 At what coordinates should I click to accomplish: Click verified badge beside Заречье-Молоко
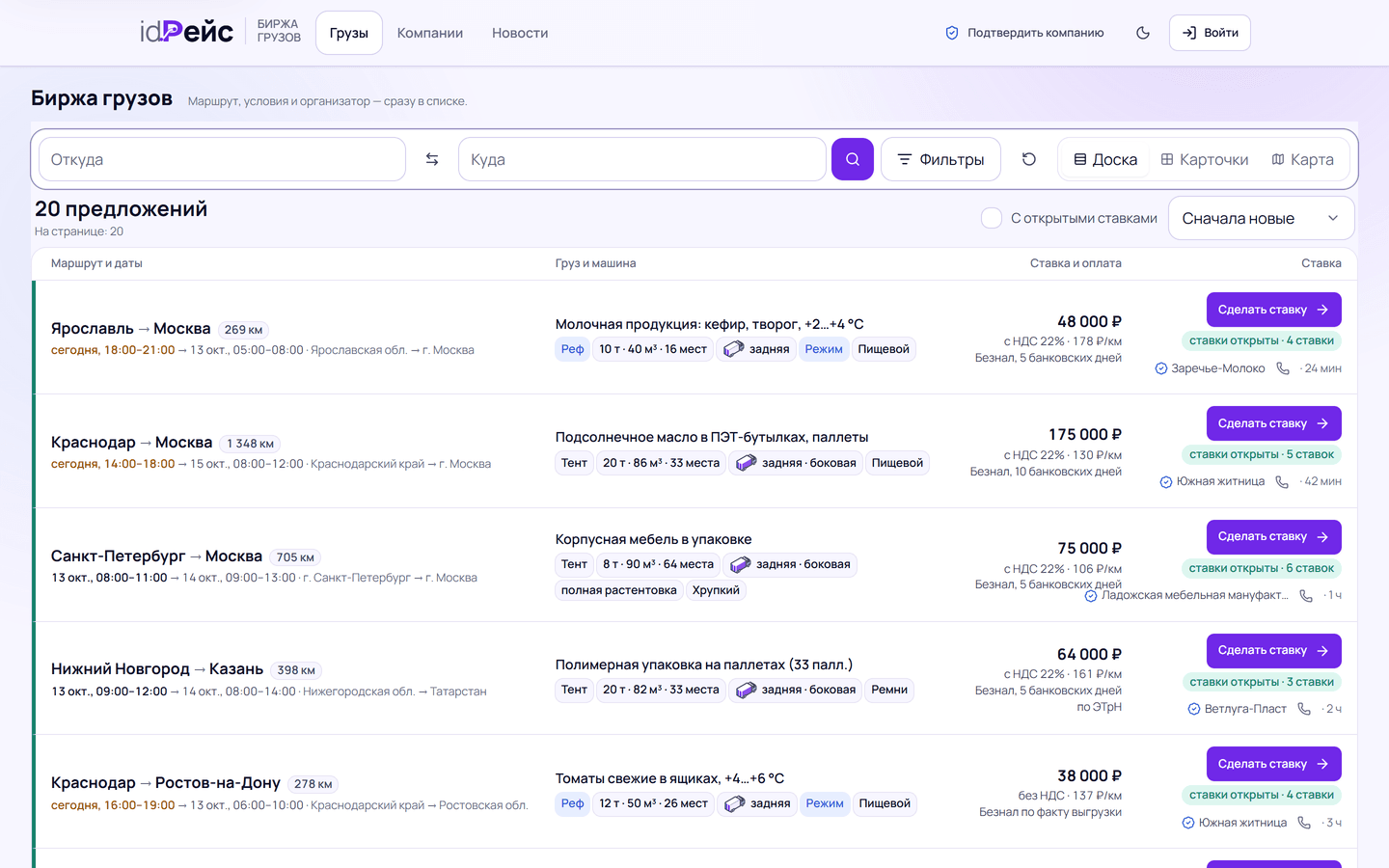[1161, 368]
